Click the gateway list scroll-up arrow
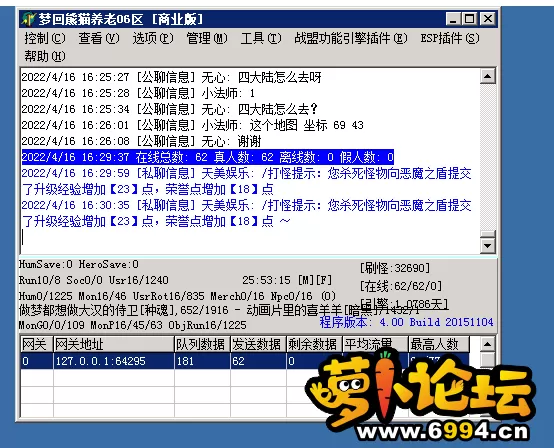The width and height of the screenshot is (554, 448). coord(488,344)
